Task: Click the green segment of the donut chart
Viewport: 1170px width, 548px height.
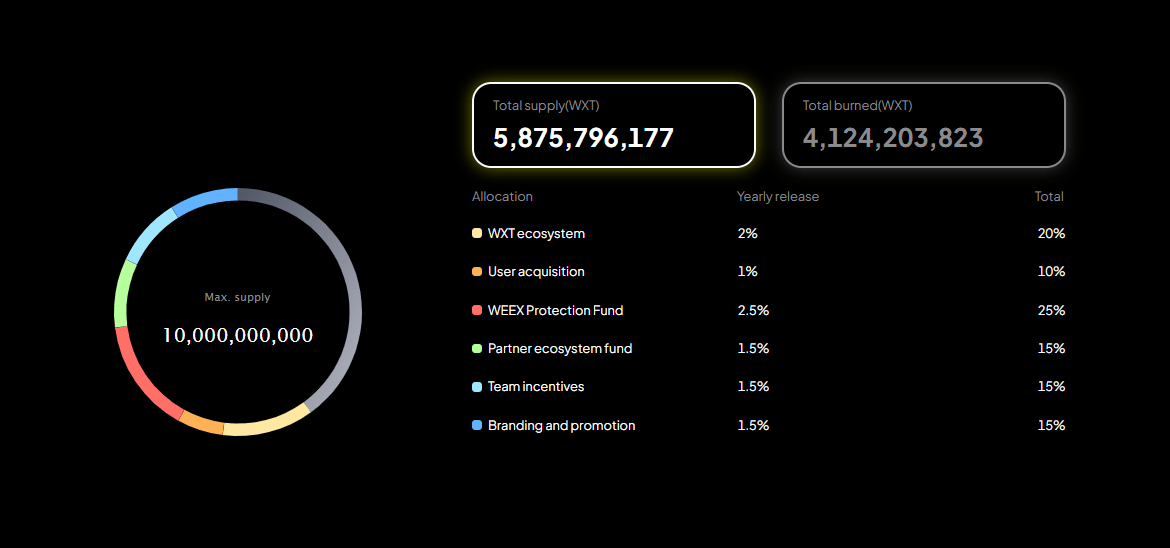Action: (121, 295)
